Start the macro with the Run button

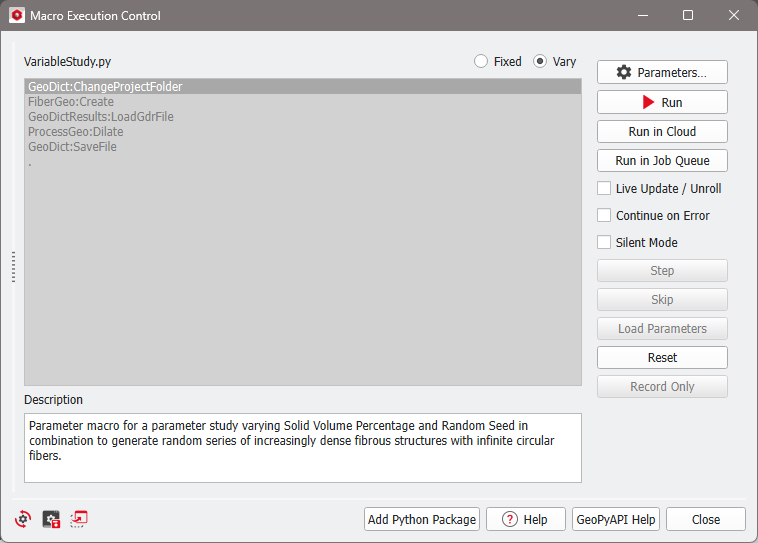662,103
